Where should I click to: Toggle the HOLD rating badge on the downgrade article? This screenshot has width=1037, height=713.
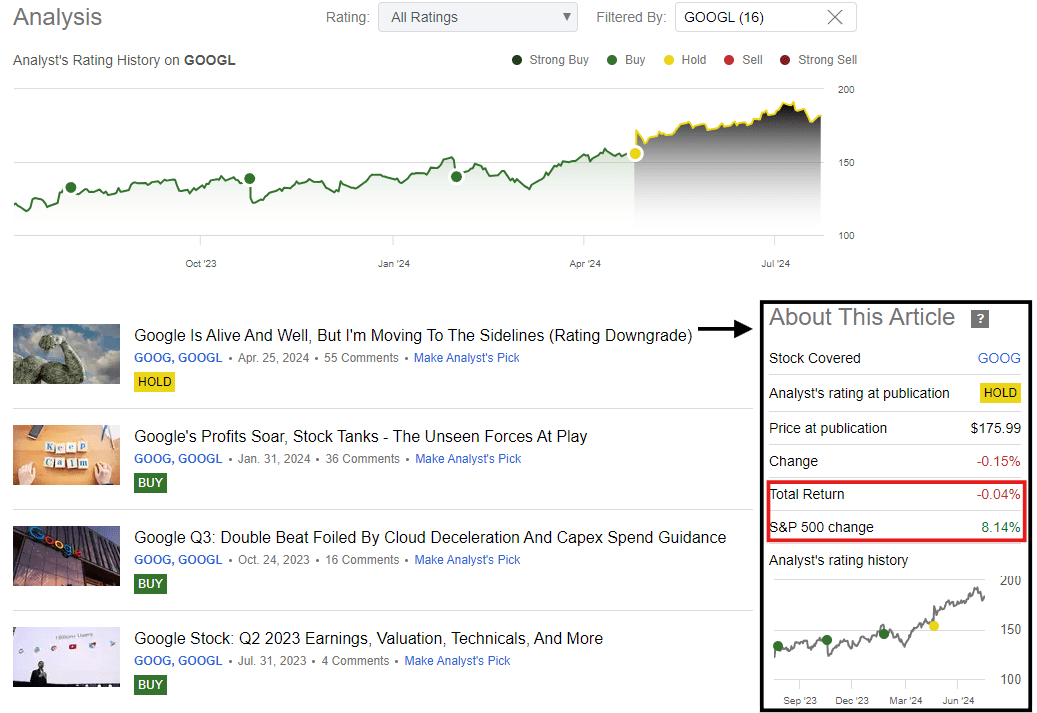(x=154, y=381)
